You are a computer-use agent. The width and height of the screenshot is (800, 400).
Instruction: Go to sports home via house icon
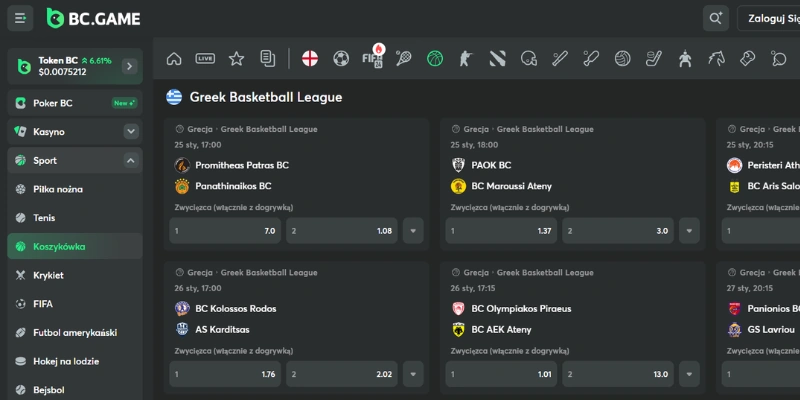point(174,59)
